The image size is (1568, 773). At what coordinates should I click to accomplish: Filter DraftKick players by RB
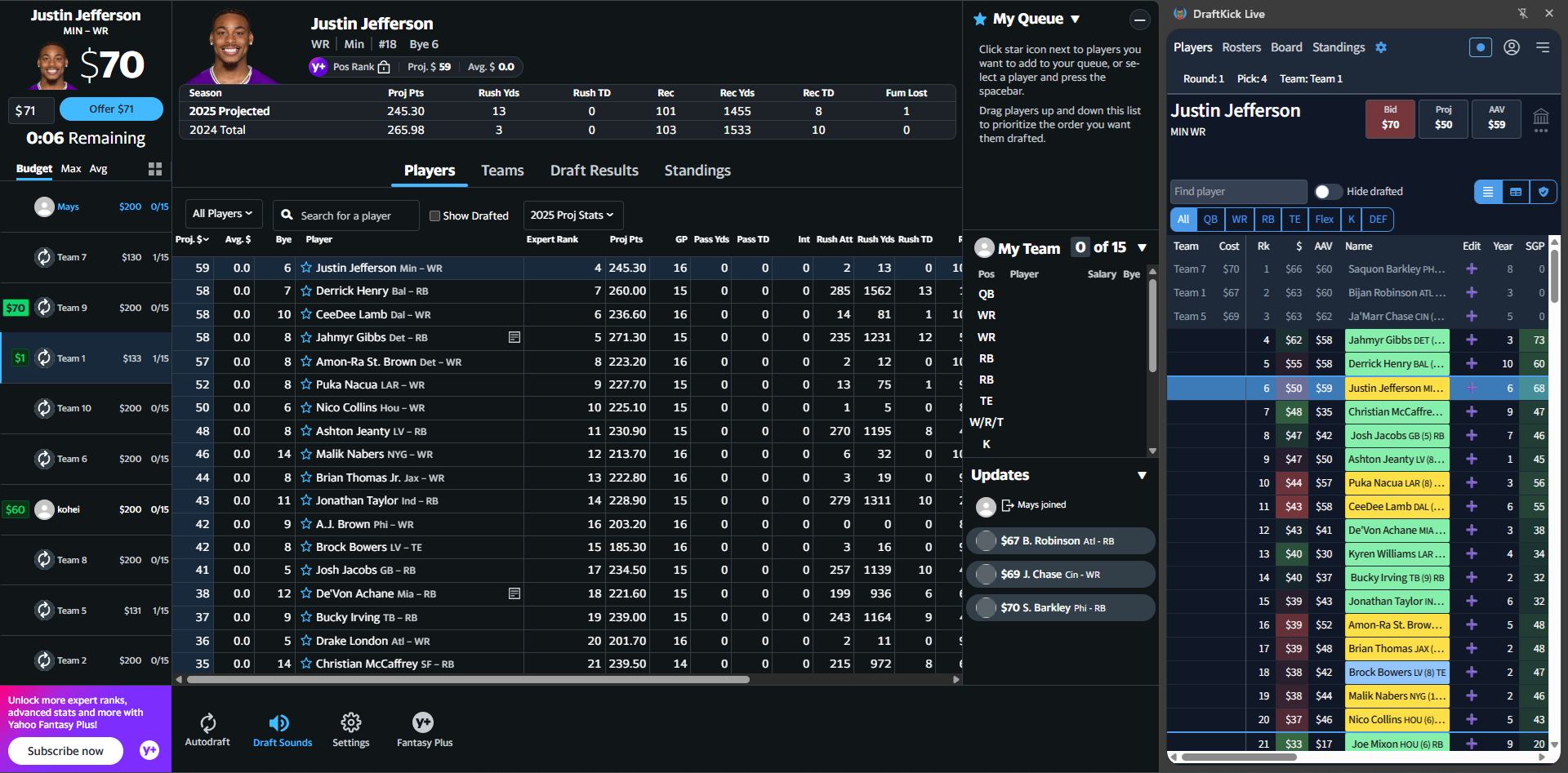click(x=1268, y=220)
